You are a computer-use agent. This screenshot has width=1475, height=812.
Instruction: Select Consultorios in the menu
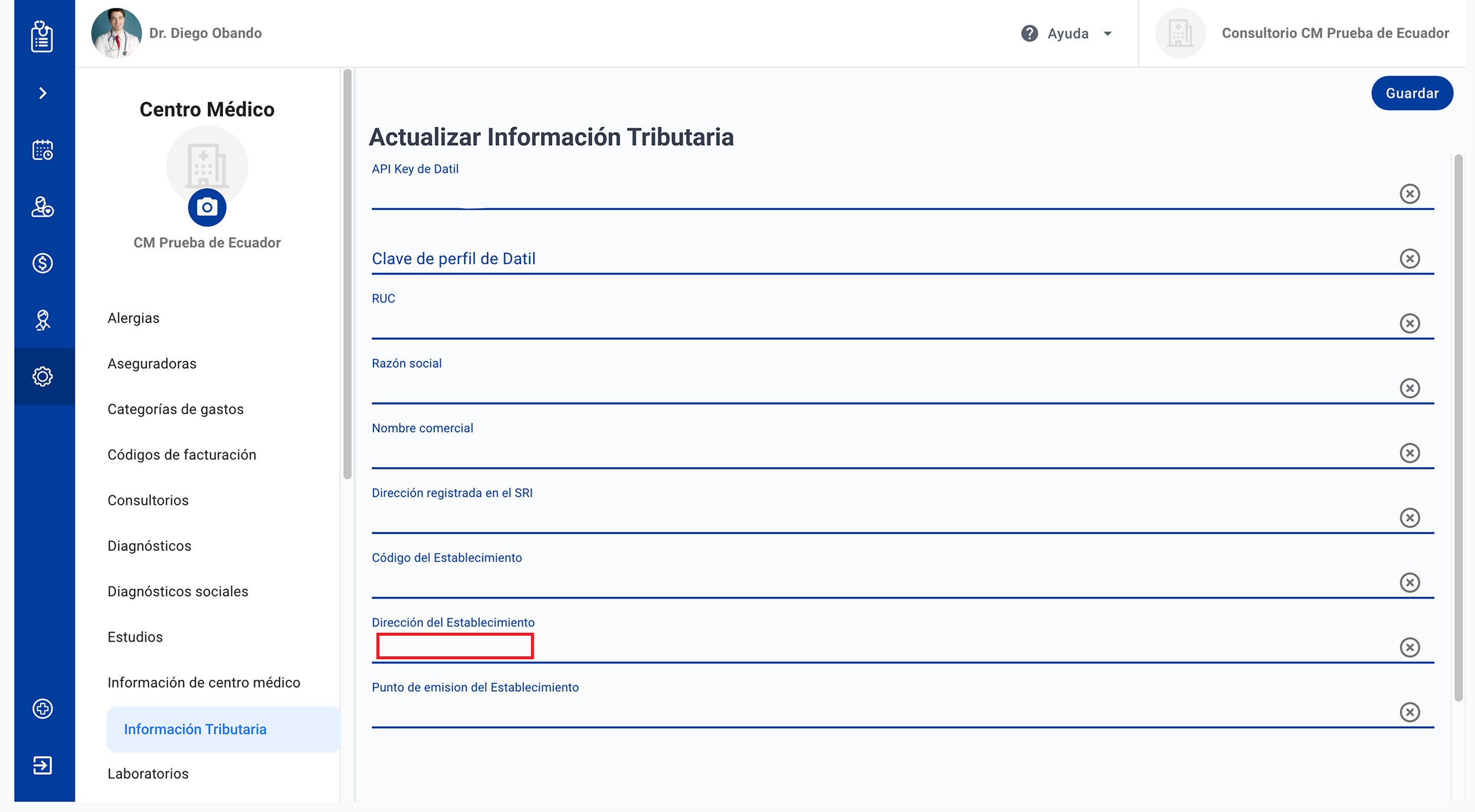coord(148,500)
